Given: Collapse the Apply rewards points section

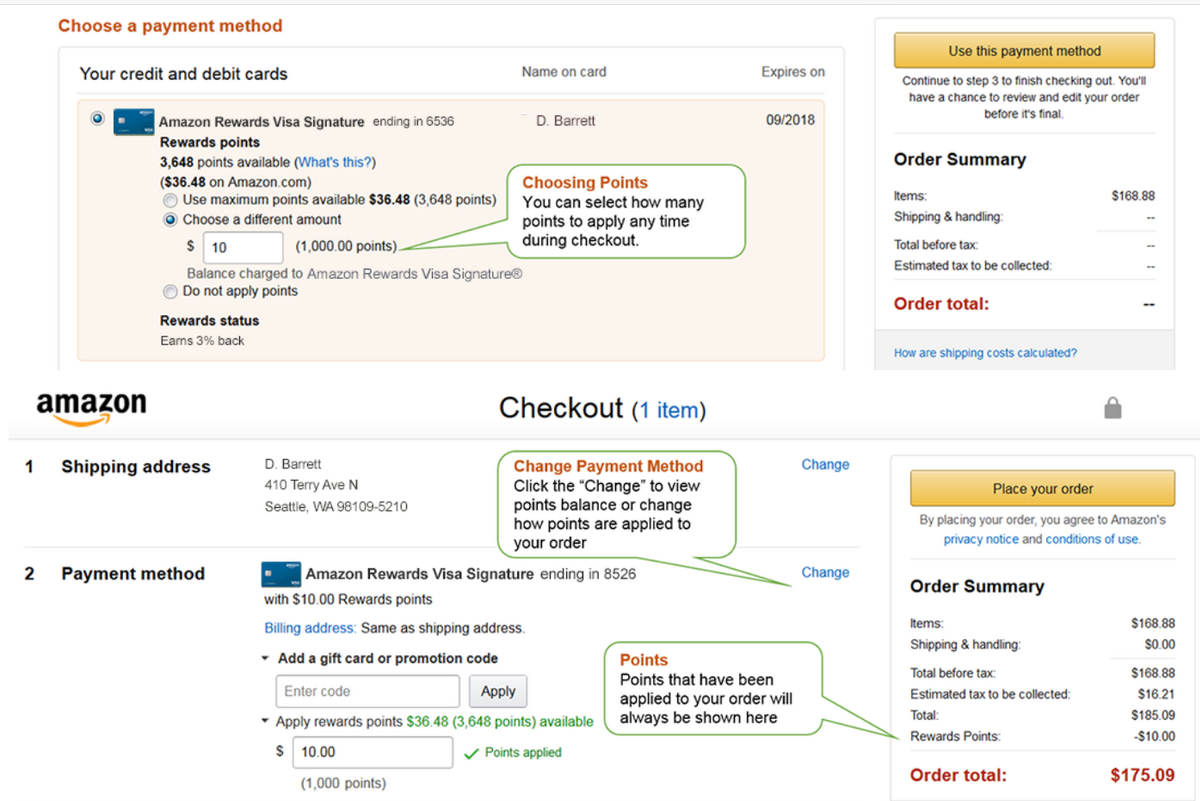Looking at the screenshot, I should click(x=265, y=722).
